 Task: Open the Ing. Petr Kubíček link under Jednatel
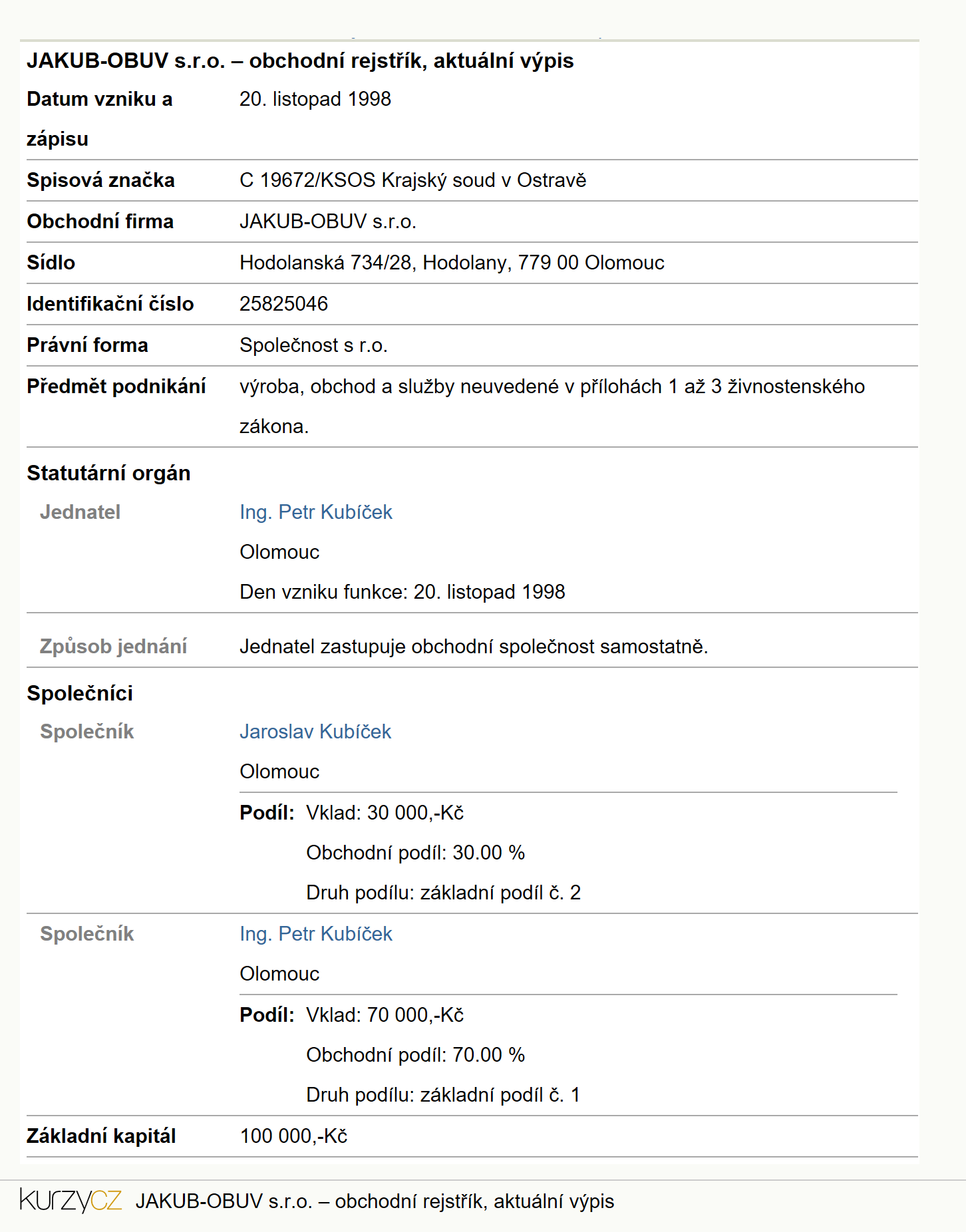coord(316,512)
